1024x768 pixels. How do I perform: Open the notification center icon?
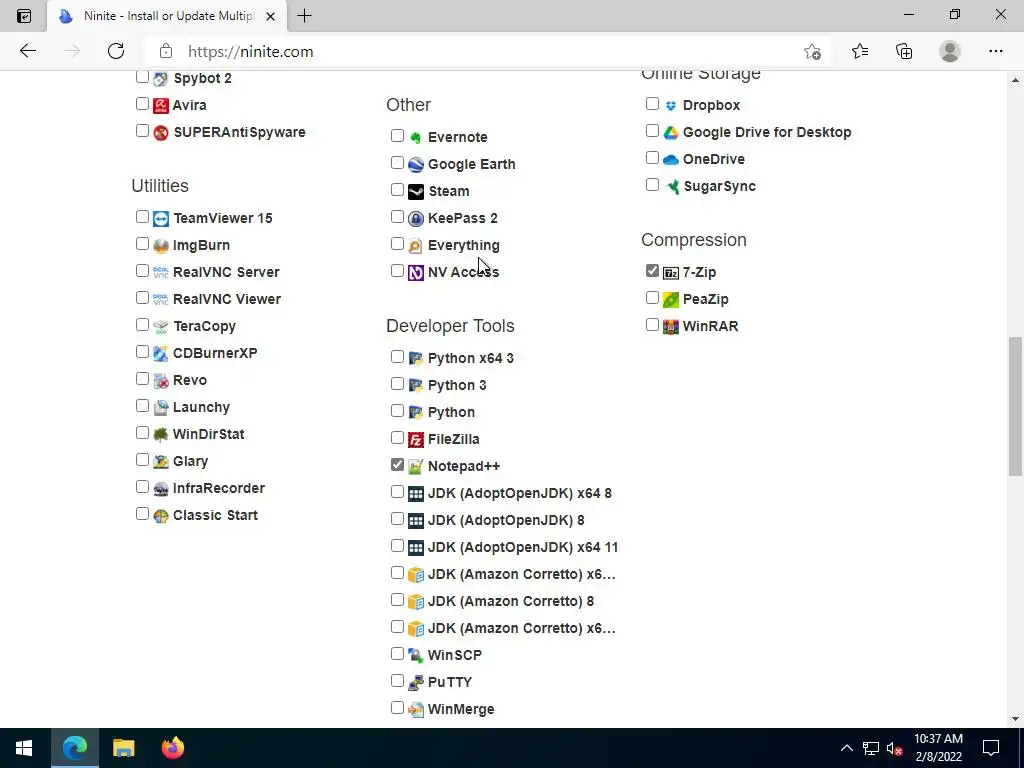pos(991,748)
